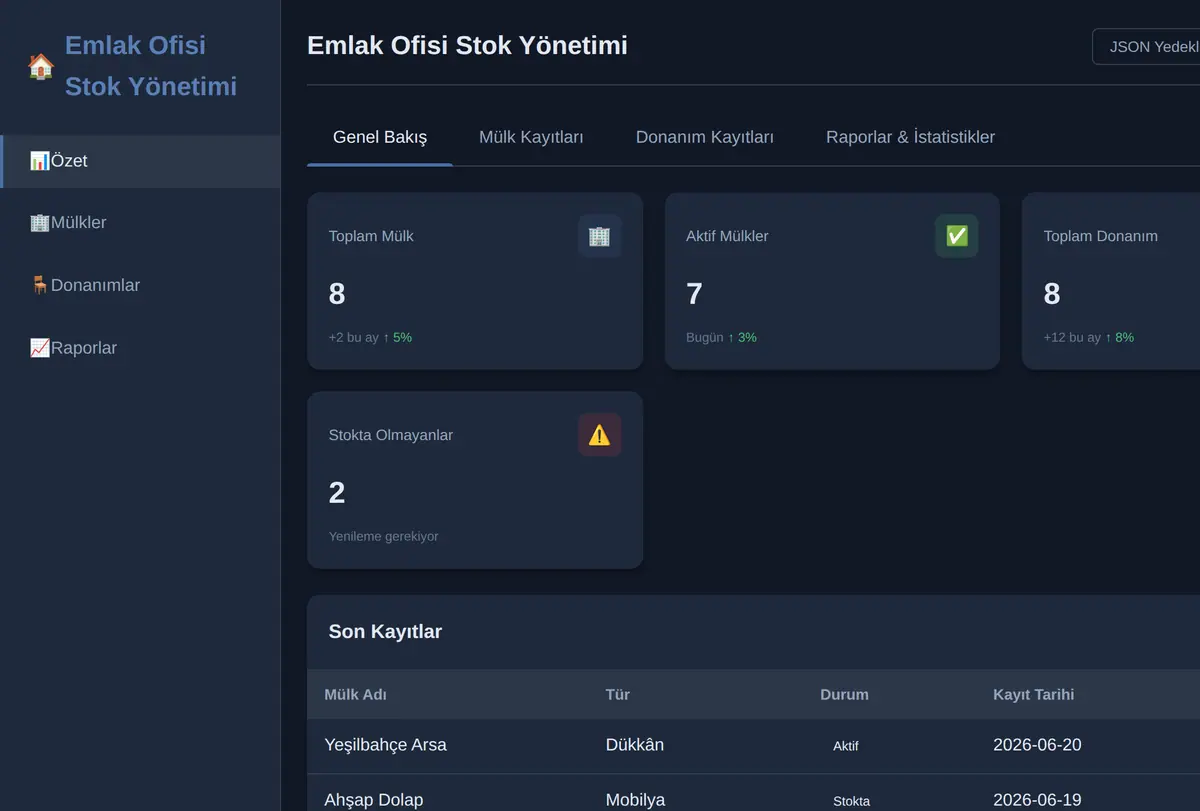Click the building icon on Toplam Mülk card
1200x811 pixels.
[600, 236]
